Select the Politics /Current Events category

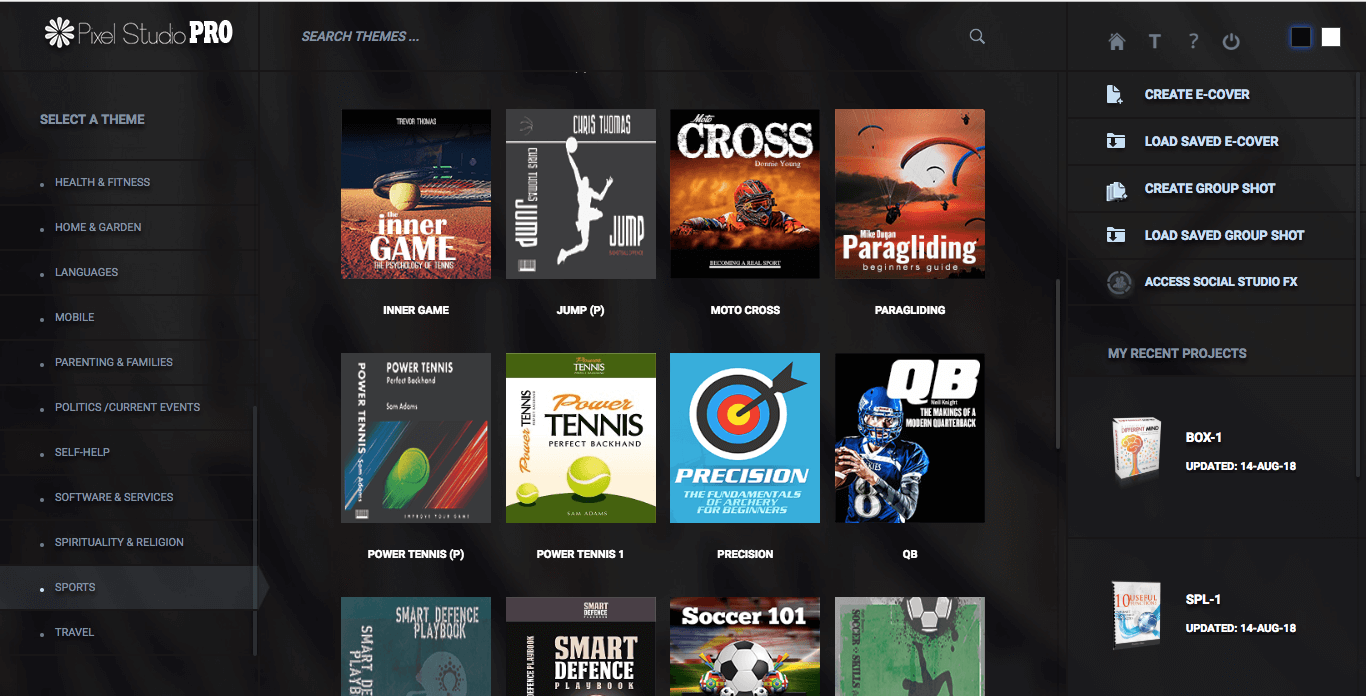pos(127,407)
